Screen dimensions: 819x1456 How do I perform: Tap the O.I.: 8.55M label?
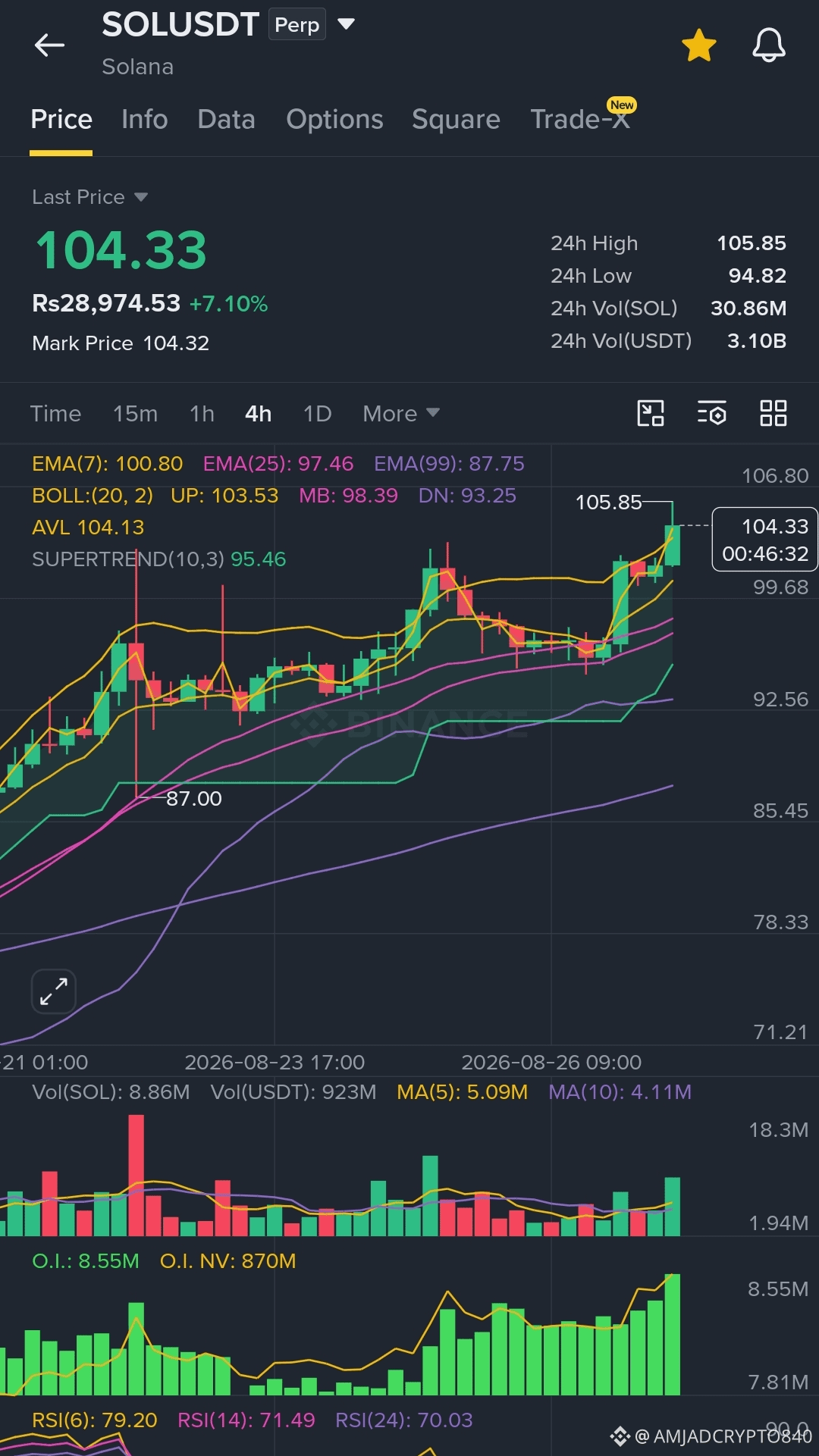coord(86,1261)
